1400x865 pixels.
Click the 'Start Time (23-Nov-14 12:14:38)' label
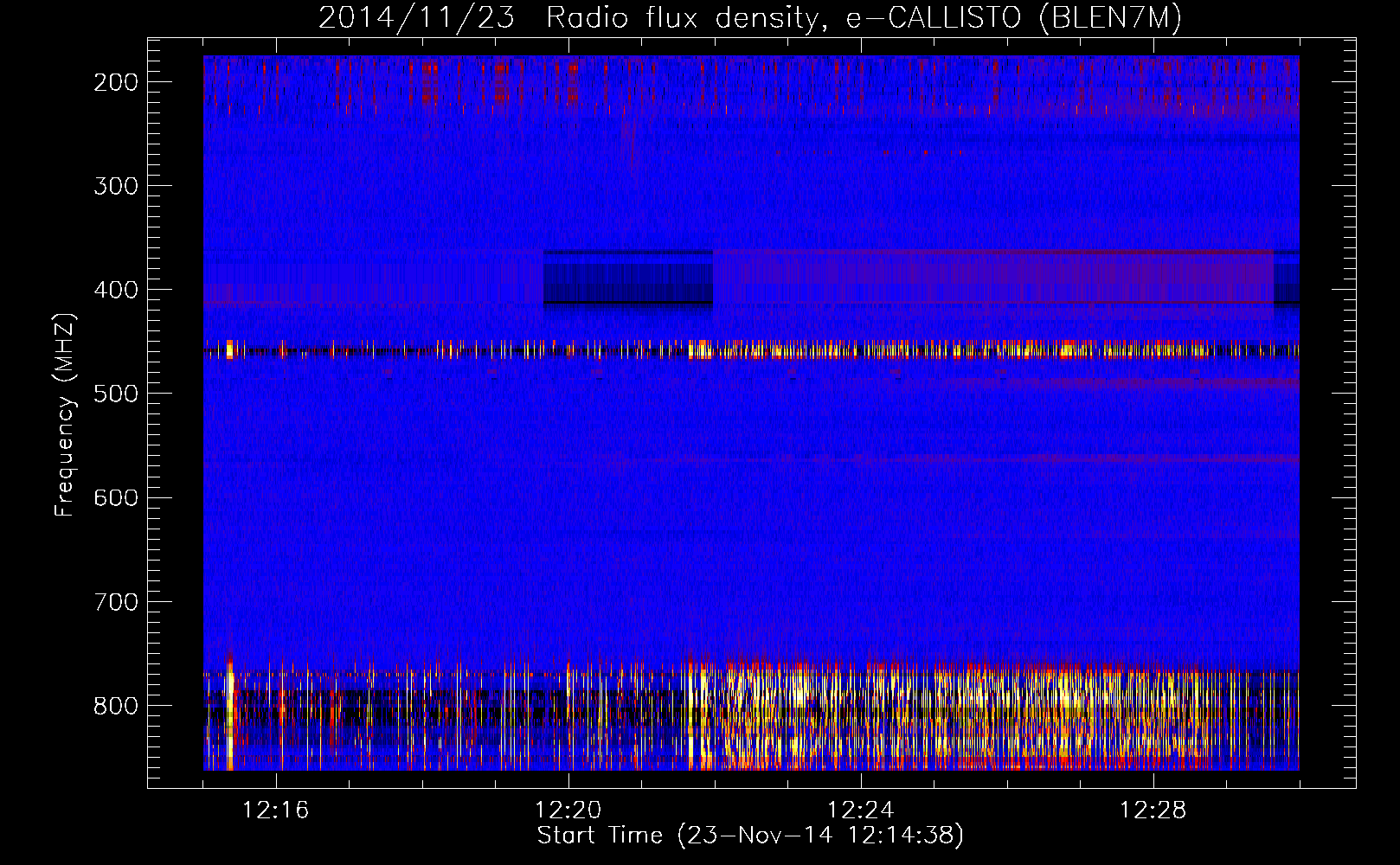click(x=750, y=836)
